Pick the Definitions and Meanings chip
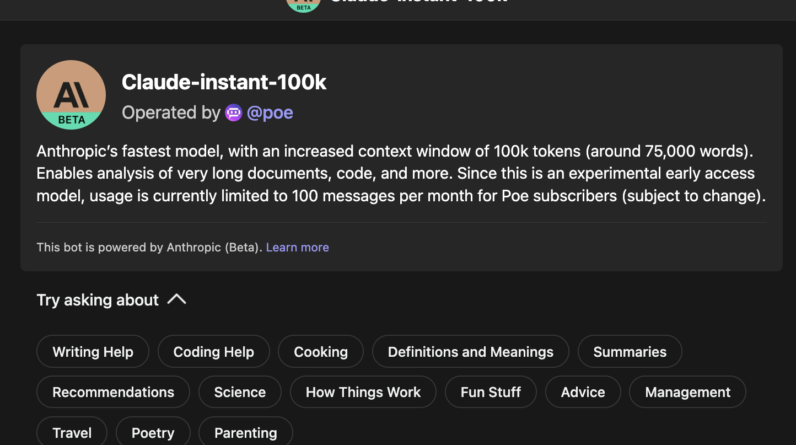The height and width of the screenshot is (445, 796). (471, 352)
